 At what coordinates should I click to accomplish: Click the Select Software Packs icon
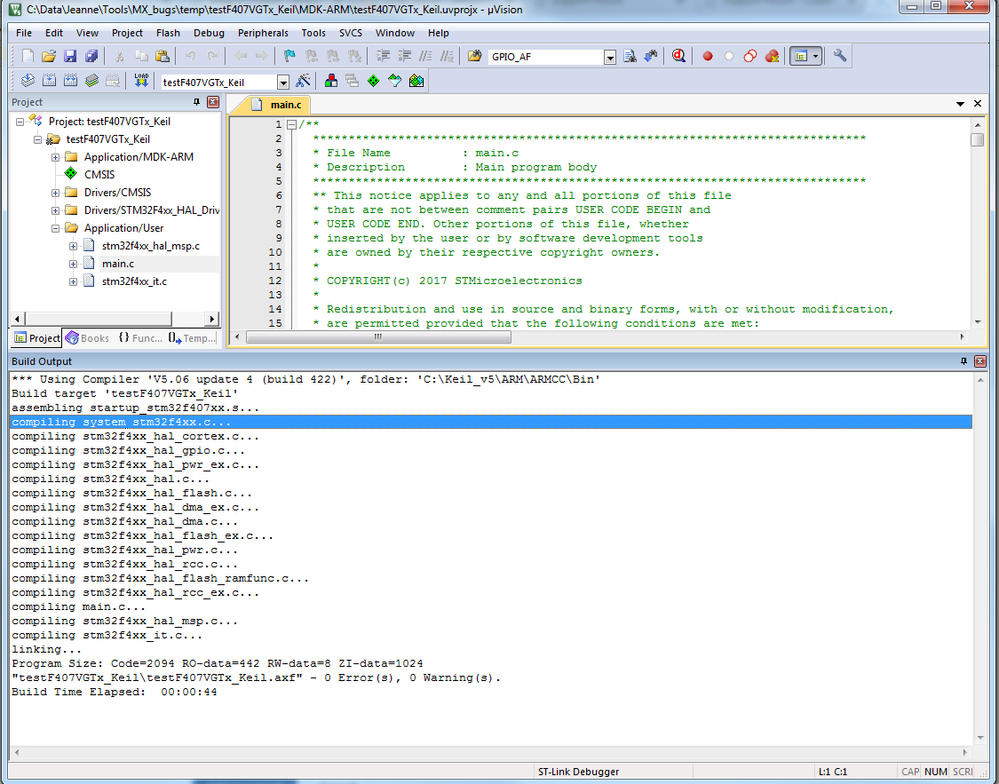tap(395, 81)
